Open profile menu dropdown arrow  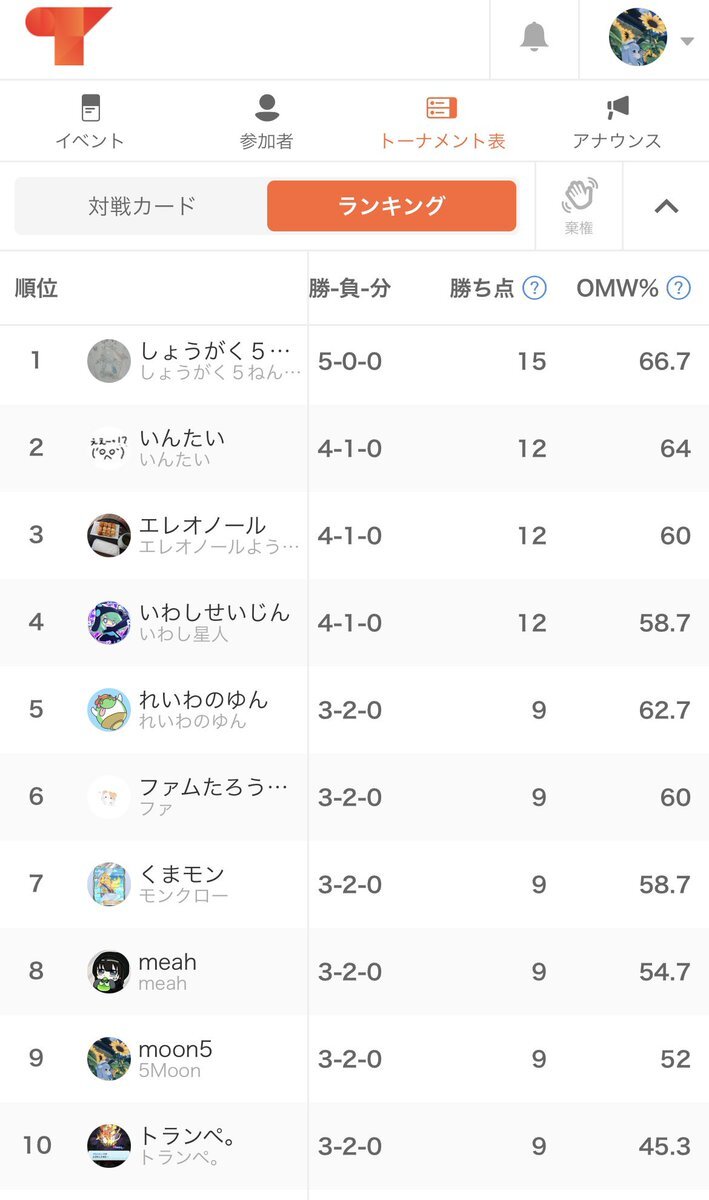(687, 41)
